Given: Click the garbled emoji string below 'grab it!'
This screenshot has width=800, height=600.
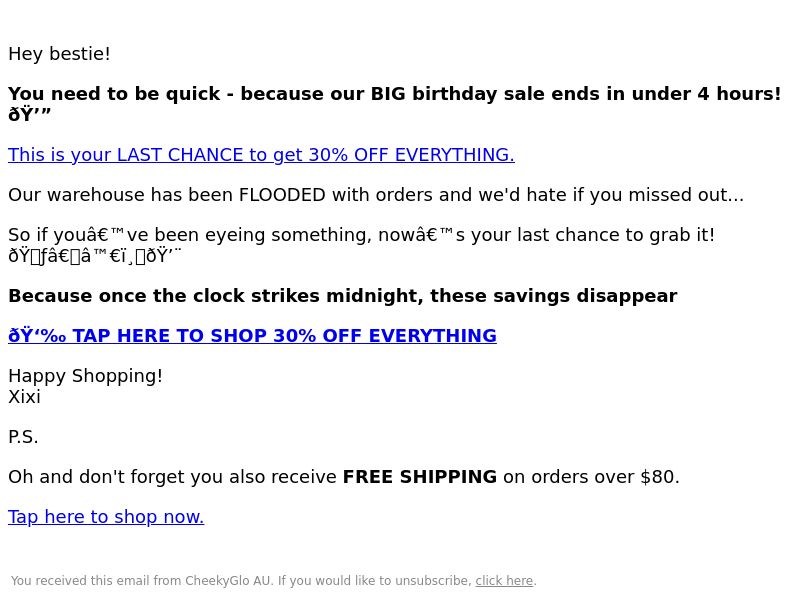Looking at the screenshot, I should (x=95, y=256).
